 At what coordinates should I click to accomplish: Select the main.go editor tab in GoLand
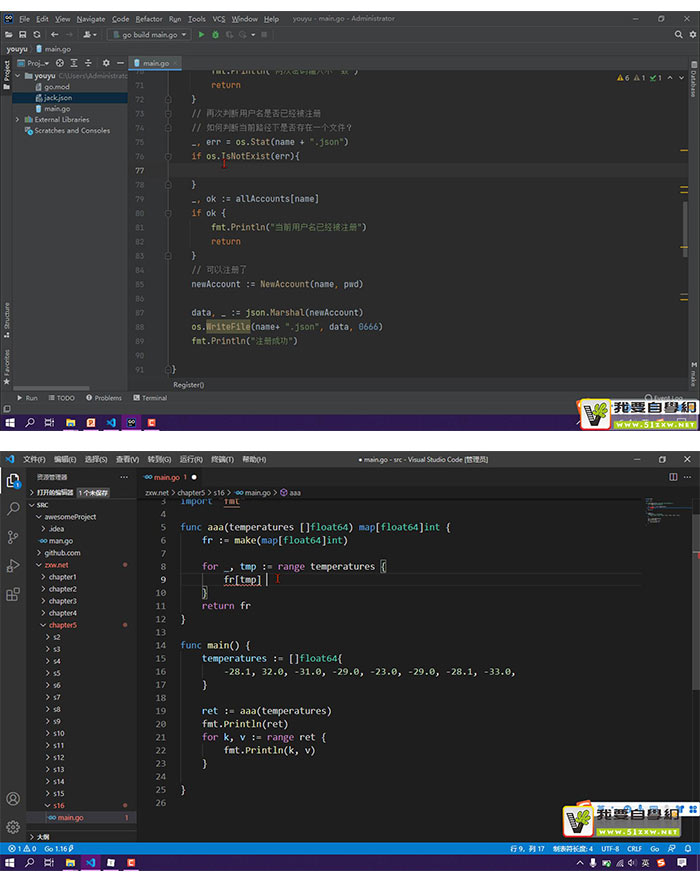155,63
